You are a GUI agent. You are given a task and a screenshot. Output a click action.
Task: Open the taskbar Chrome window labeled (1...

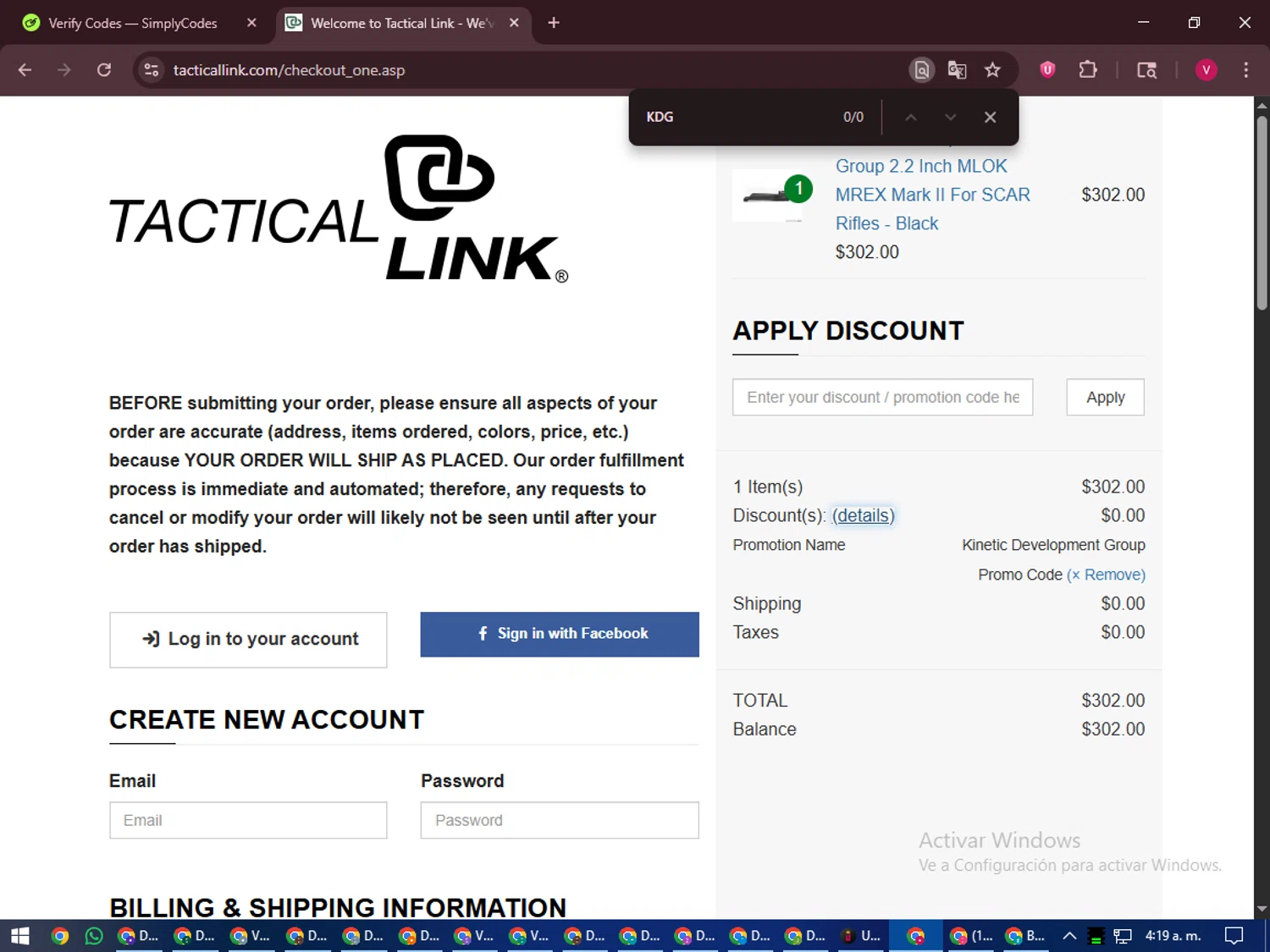(x=971, y=936)
